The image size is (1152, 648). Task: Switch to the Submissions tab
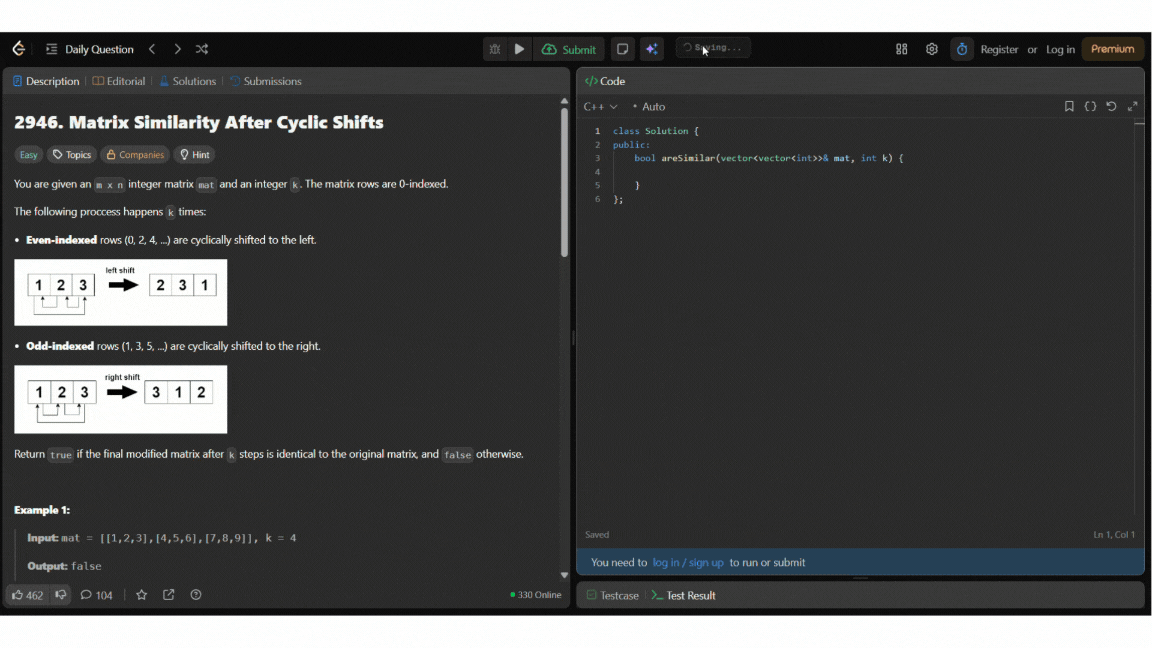266,81
